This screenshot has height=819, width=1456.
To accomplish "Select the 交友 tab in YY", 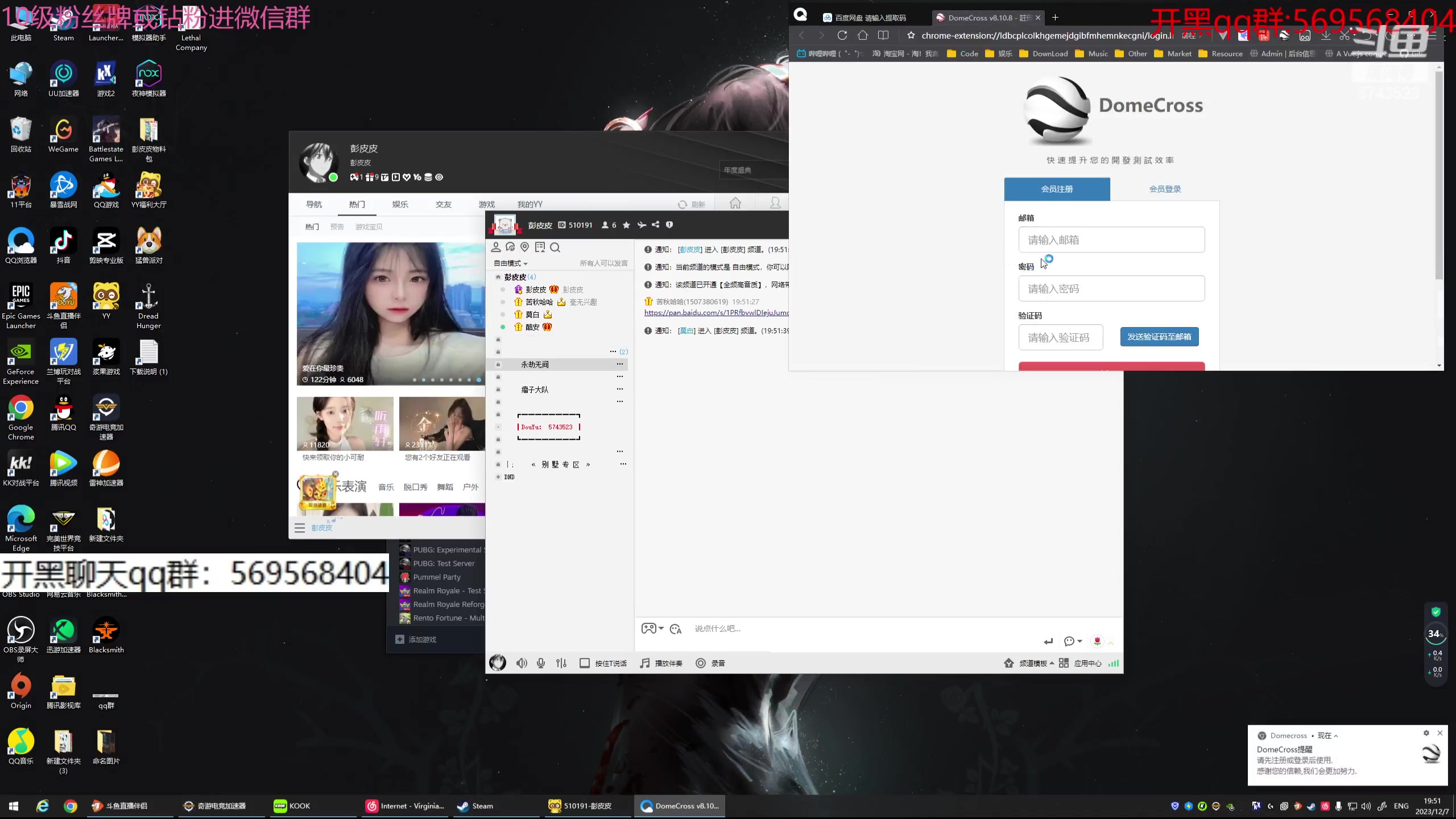I will click(x=444, y=204).
